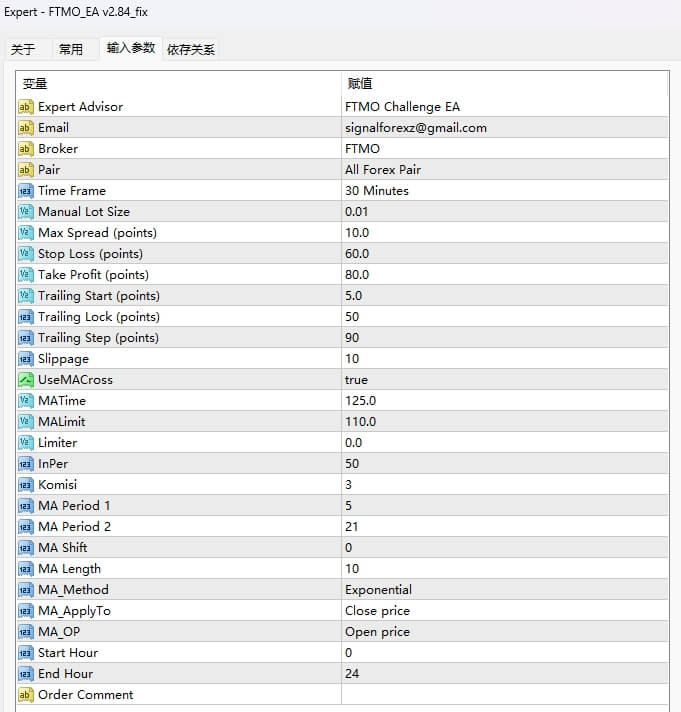
Task: Select the 'MA_OP' variable name
Action: point(59,631)
